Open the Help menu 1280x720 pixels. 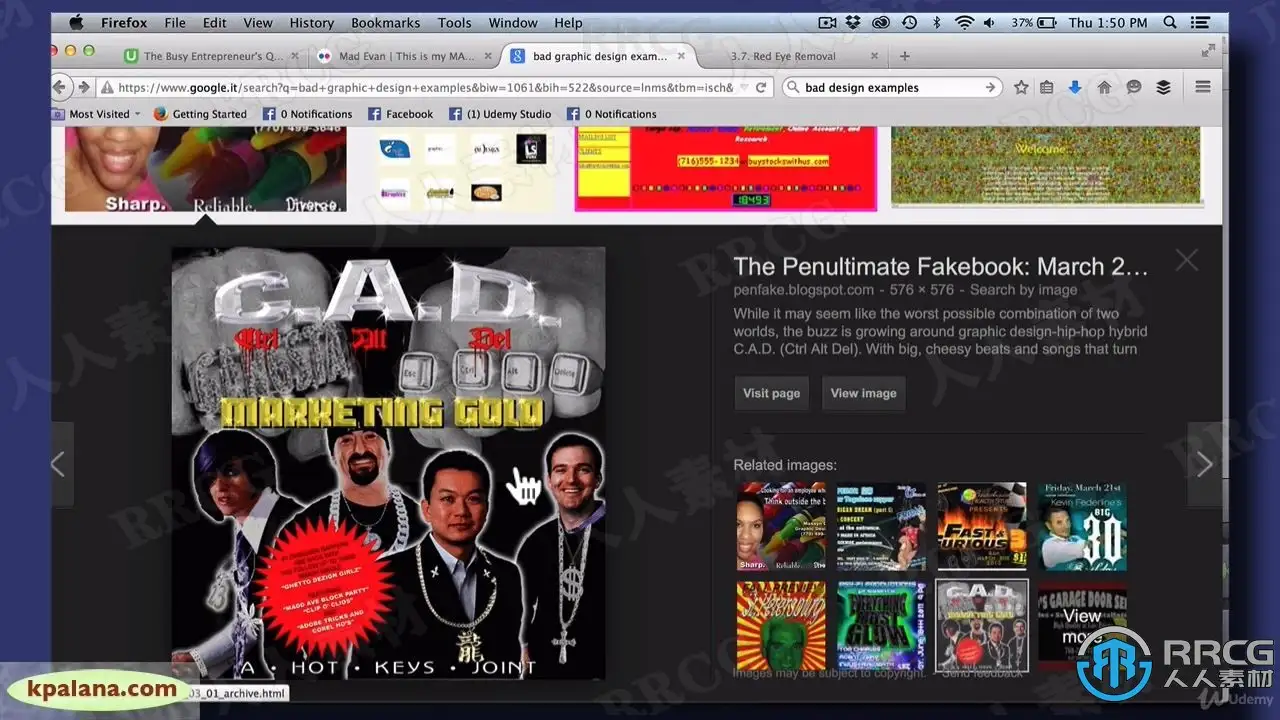click(x=568, y=22)
